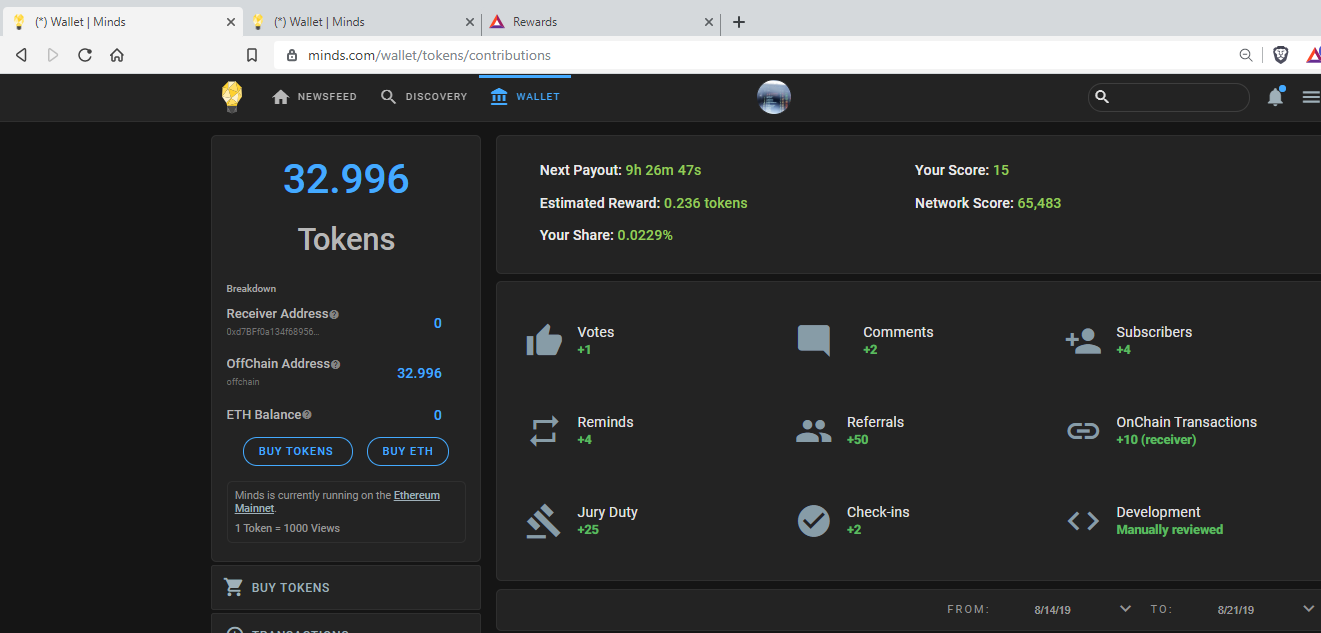Switch to the Rewards browser tab
The image size is (1321, 633).
coord(600,22)
